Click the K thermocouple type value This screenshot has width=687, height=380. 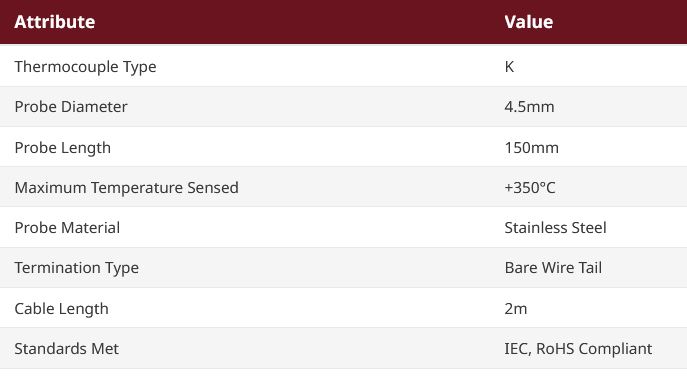pos(509,67)
